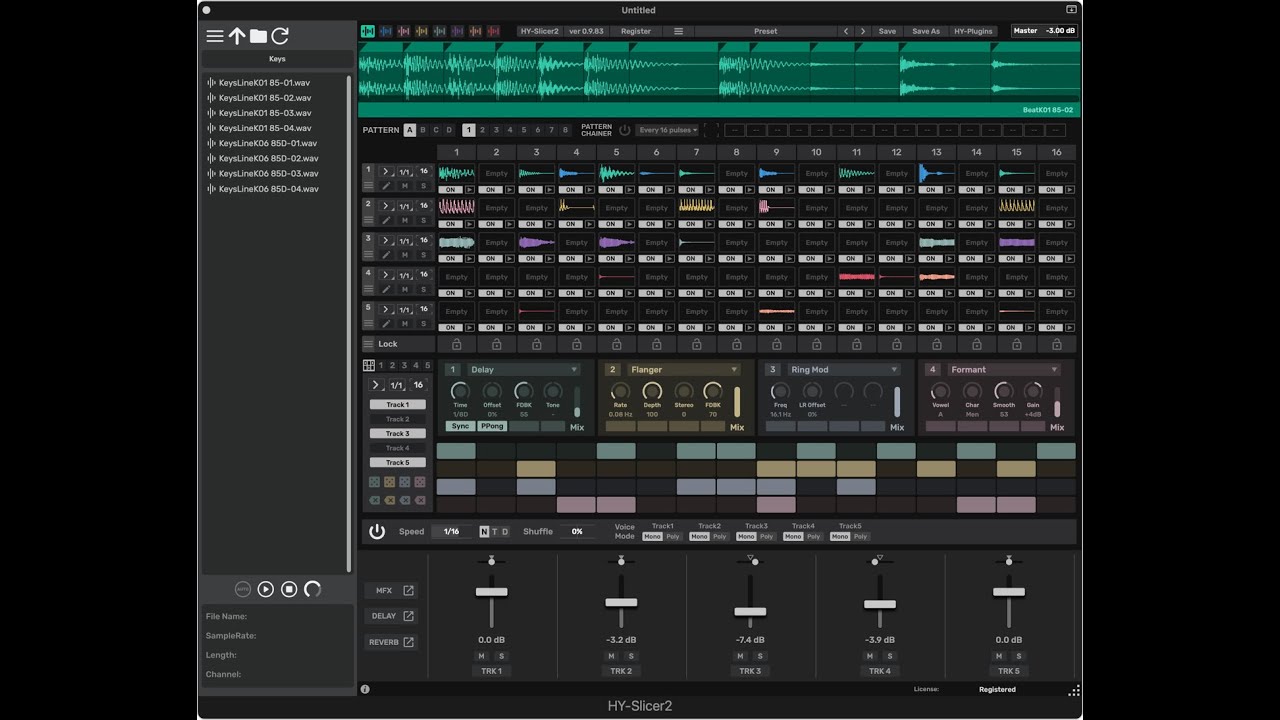1280x720 pixels.
Task: Open the Ring Mod effect type dropdown
Action: click(x=845, y=370)
